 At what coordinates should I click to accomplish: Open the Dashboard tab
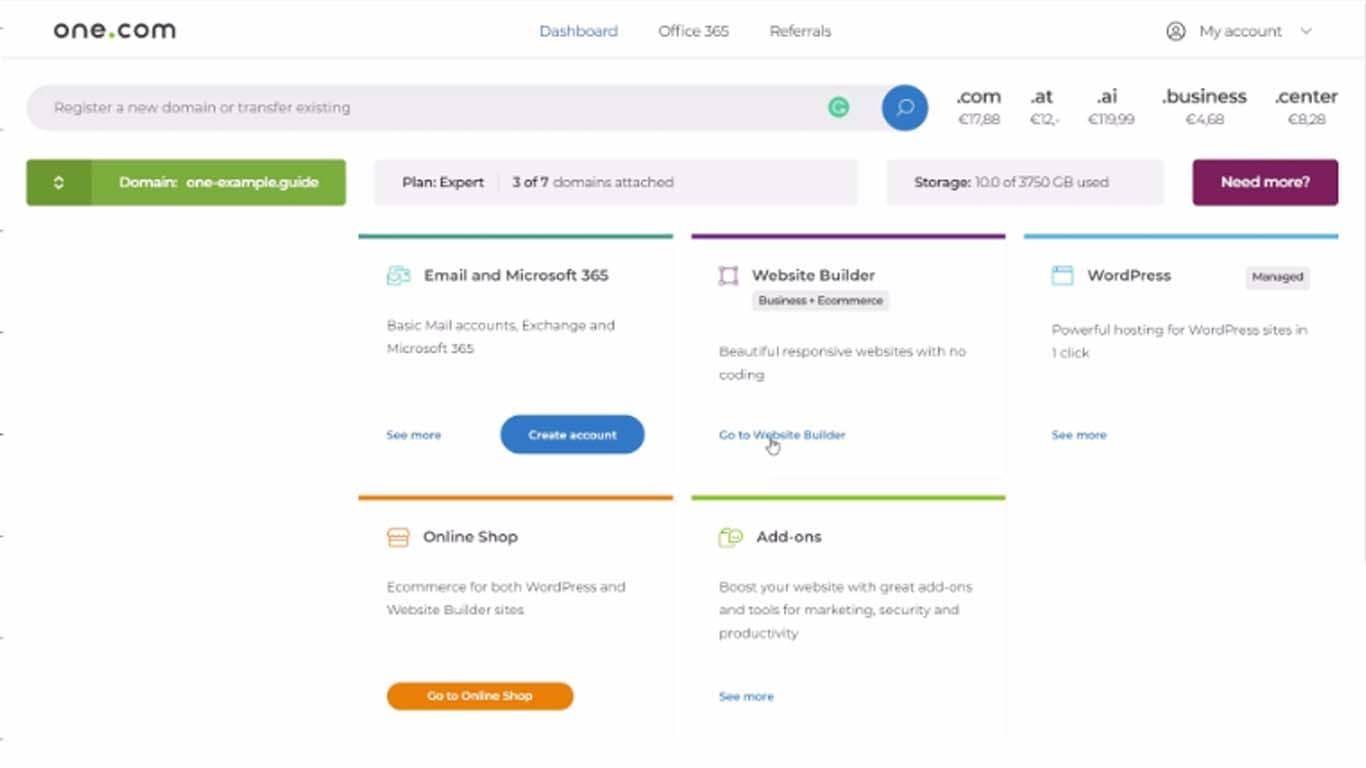578,31
